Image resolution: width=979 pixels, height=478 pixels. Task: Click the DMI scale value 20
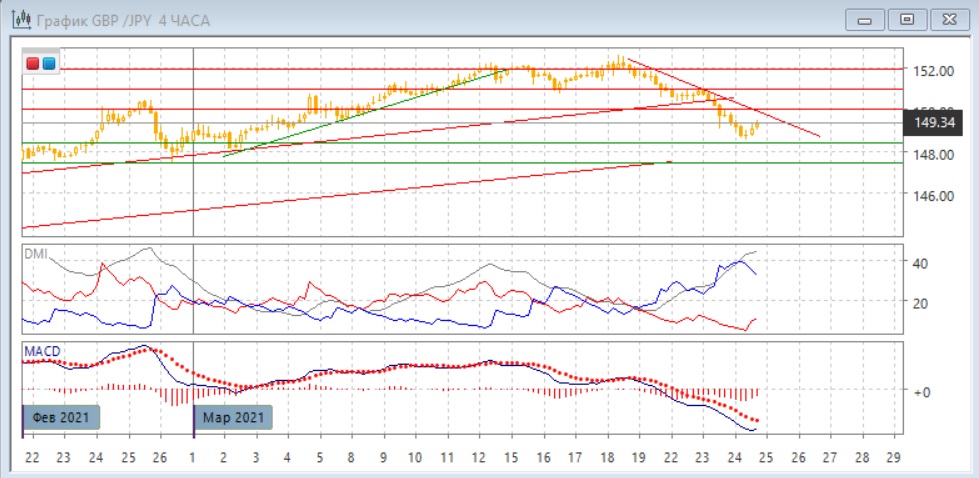pyautogui.click(x=923, y=303)
